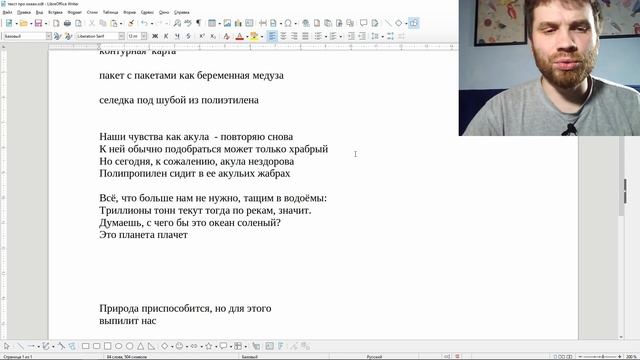Viewport: 640px width, 360px height.
Task: Insert a table
Action: [x=212, y=23]
